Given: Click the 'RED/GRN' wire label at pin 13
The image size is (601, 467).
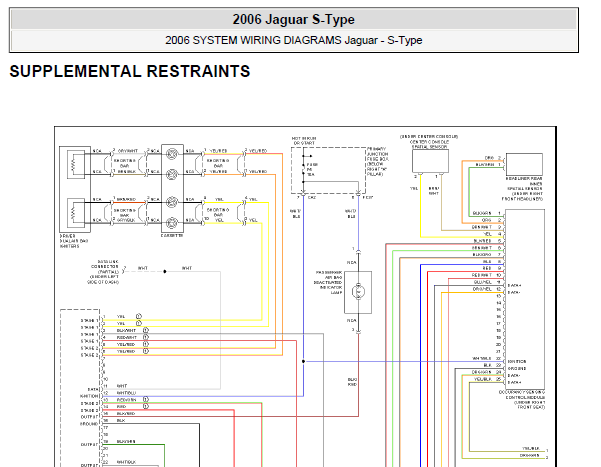Looking at the screenshot, I should click(126, 400).
